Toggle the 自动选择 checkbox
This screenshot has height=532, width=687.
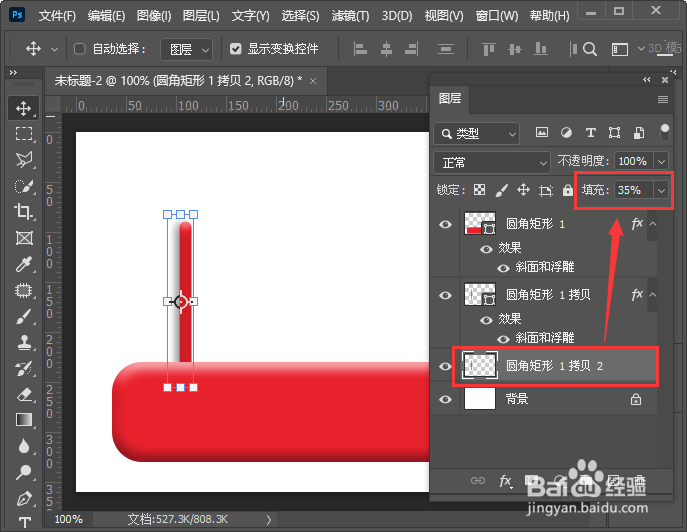pos(79,48)
